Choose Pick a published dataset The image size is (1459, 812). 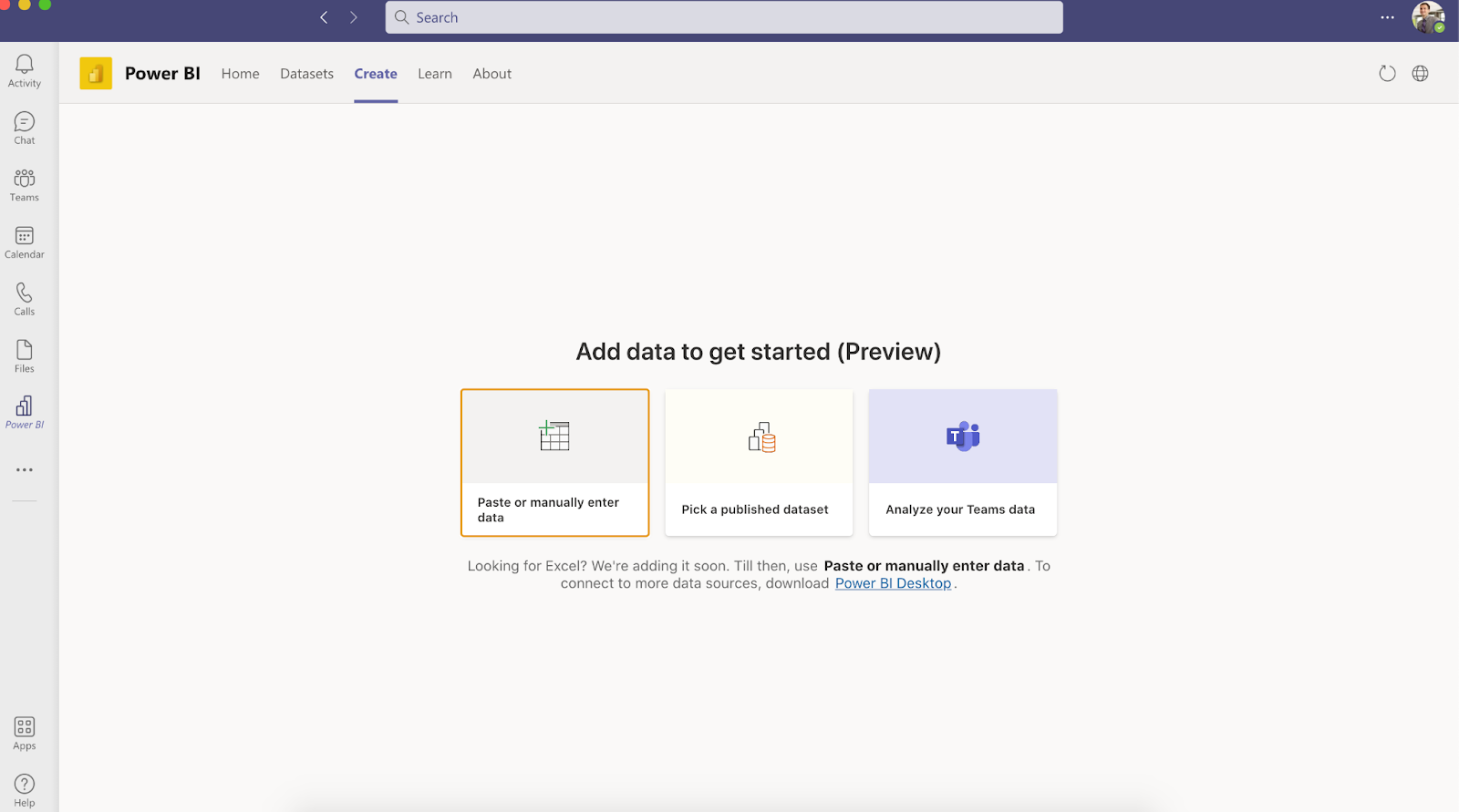pos(759,463)
